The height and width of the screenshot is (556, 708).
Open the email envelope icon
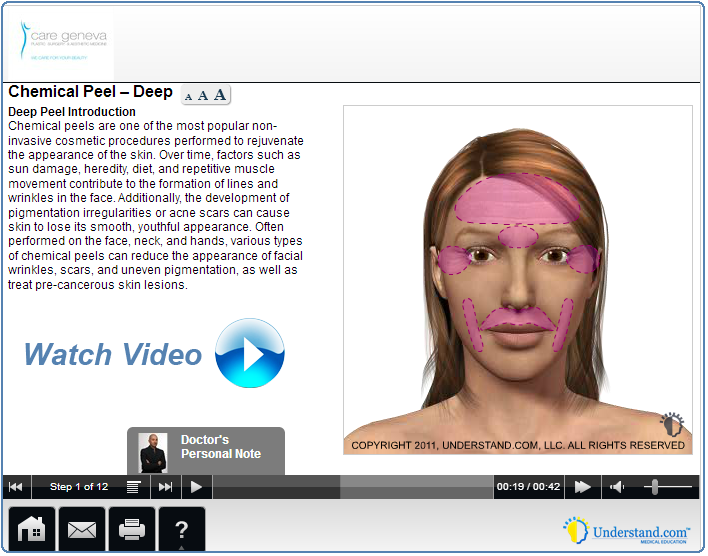[82, 529]
